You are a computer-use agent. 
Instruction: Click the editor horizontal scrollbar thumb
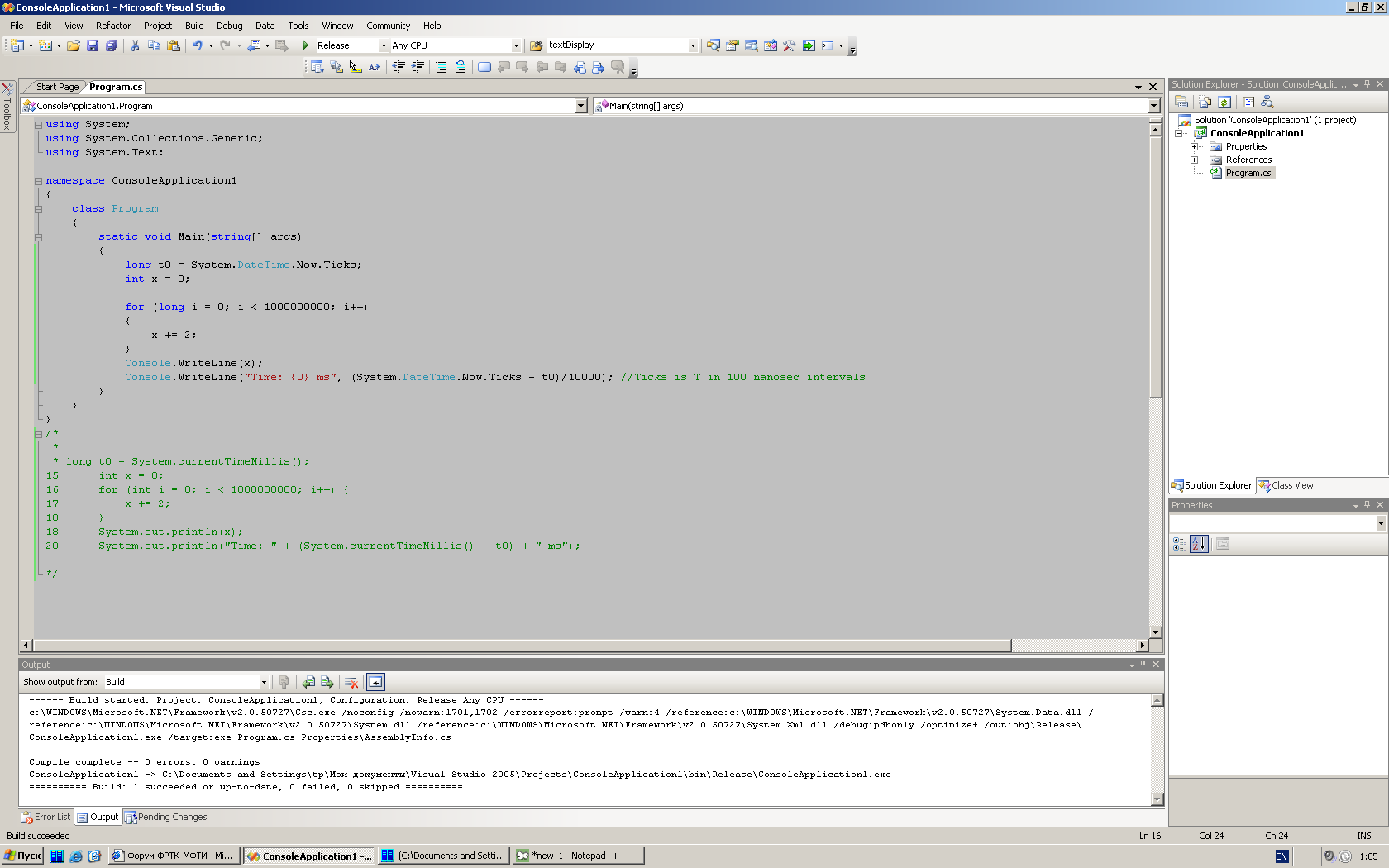pos(522,645)
